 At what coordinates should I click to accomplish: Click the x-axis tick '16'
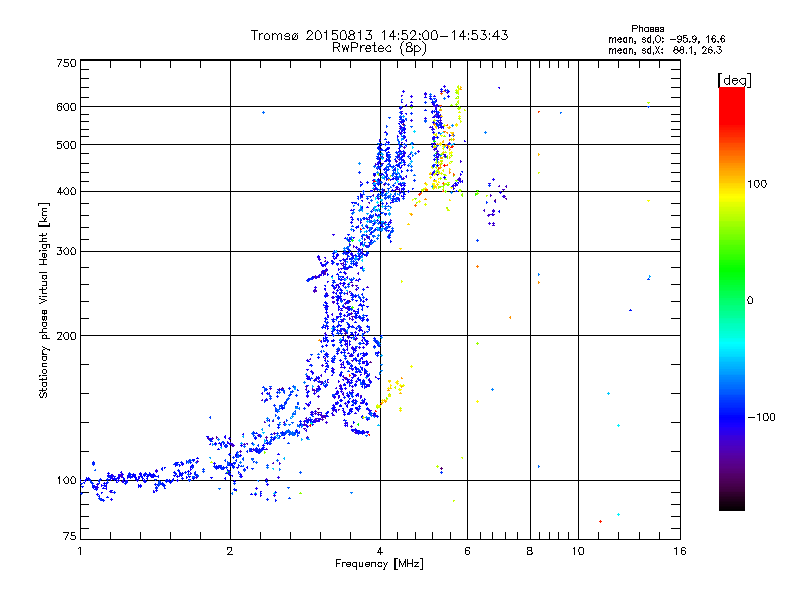click(680, 551)
